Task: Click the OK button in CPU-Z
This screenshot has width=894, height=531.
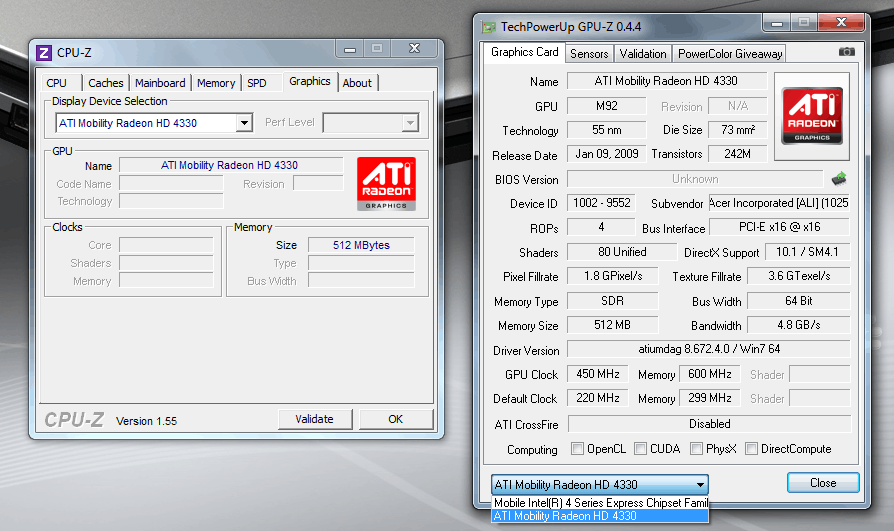Action: [396, 419]
